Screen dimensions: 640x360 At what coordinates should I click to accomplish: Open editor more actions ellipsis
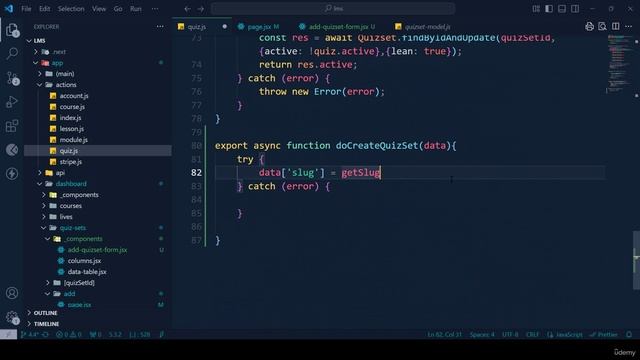629,27
